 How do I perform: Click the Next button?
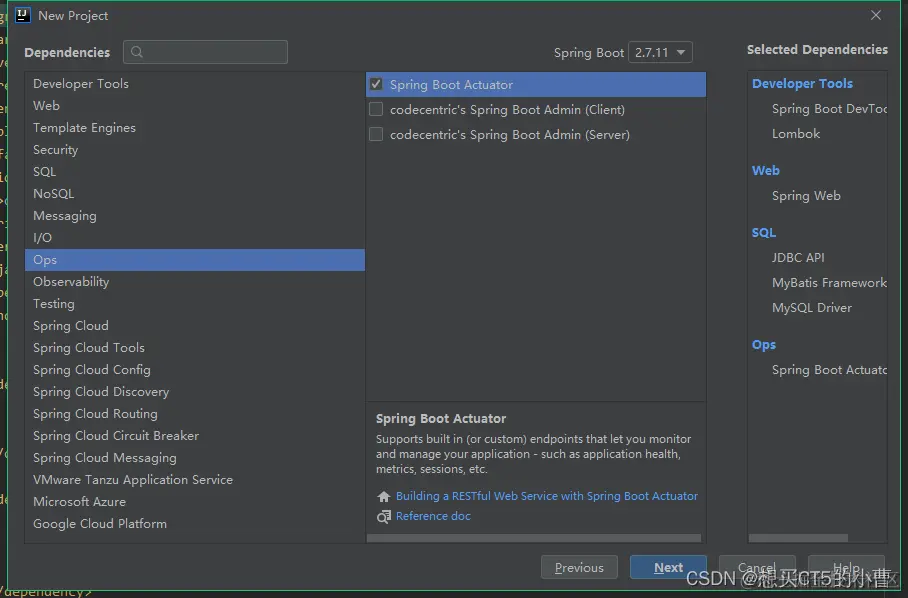coord(668,567)
